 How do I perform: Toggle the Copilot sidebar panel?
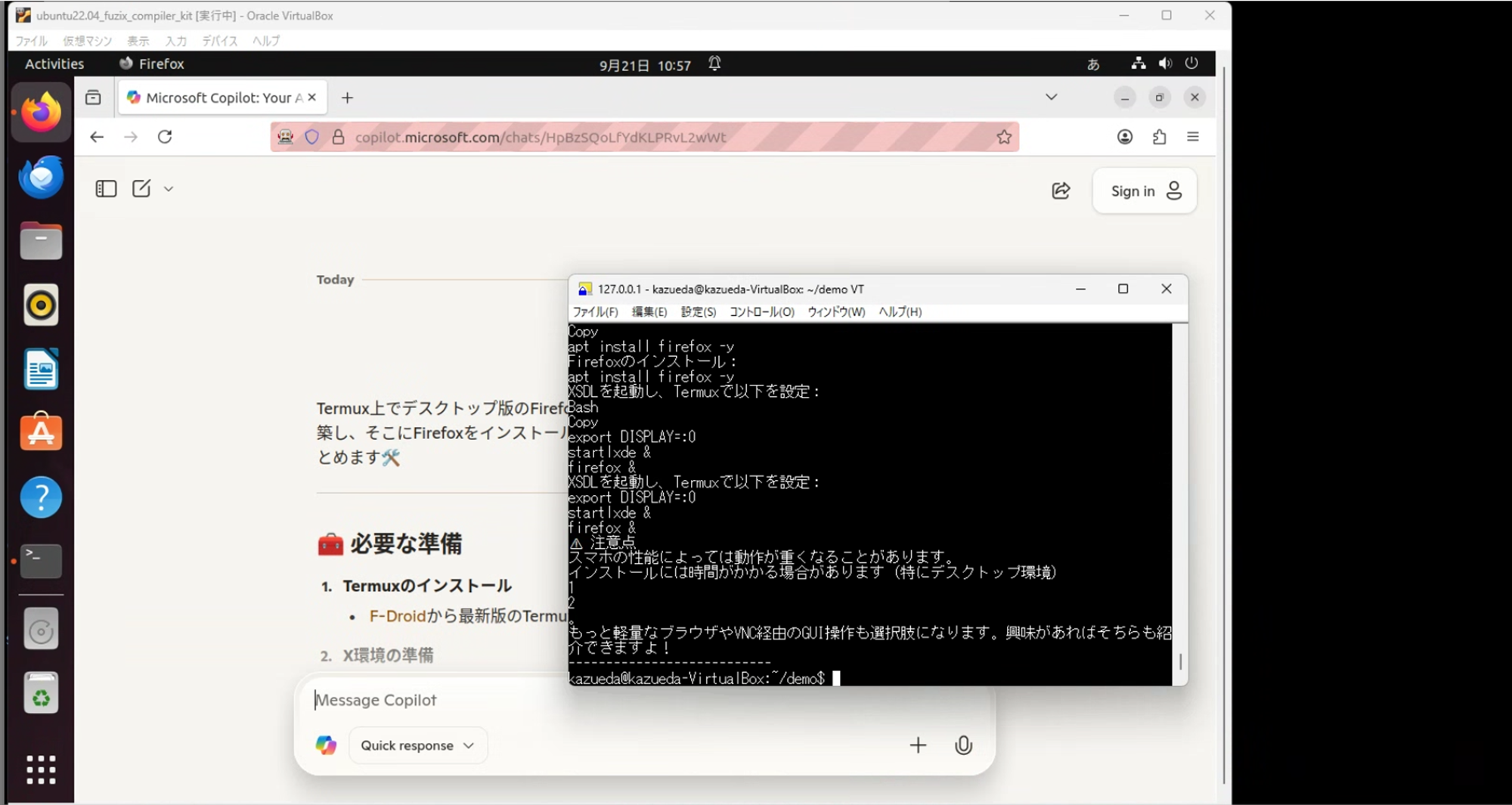106,189
